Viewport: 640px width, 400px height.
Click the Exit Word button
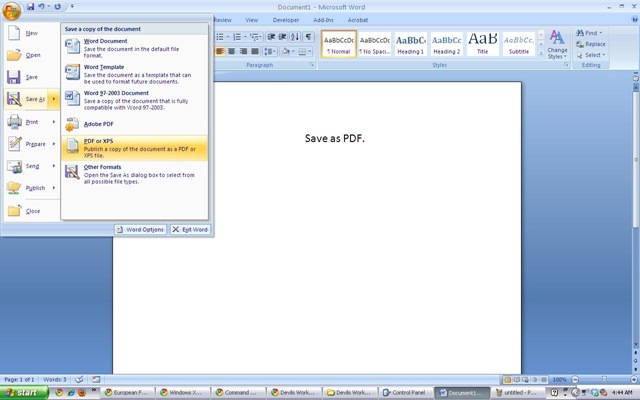(x=190, y=230)
